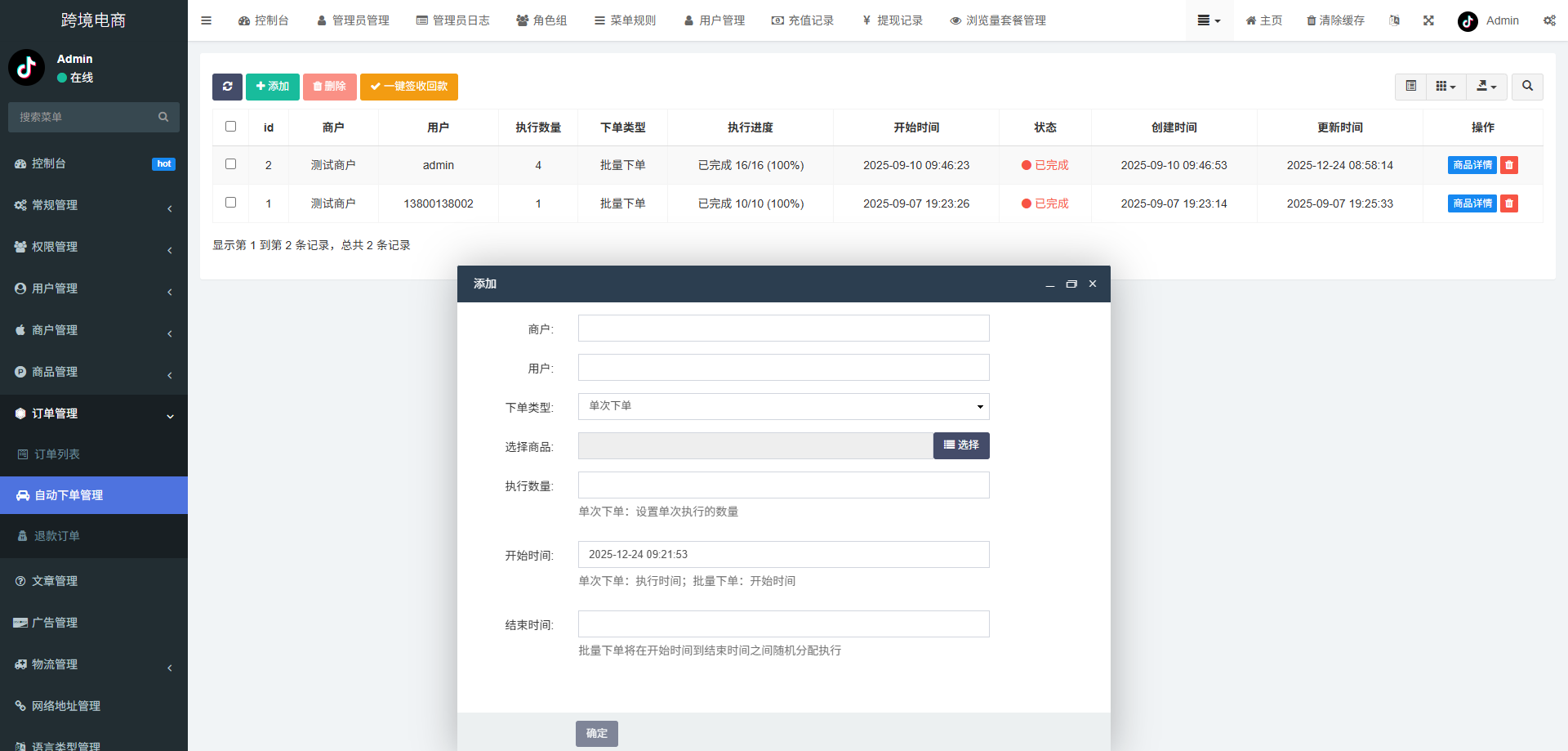Click the 主页 home icon in navbar
The height and width of the screenshot is (751, 1568).
1263,20
